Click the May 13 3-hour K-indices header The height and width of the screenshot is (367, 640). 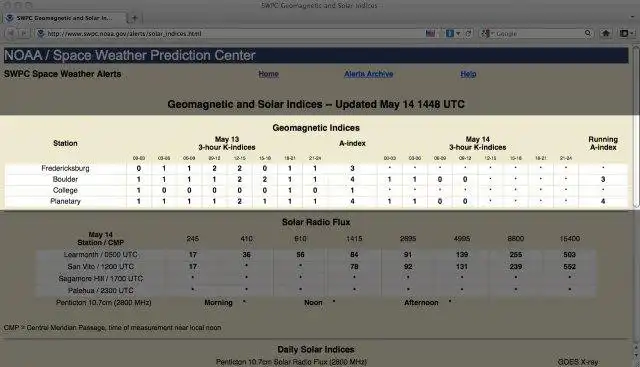tap(227, 143)
